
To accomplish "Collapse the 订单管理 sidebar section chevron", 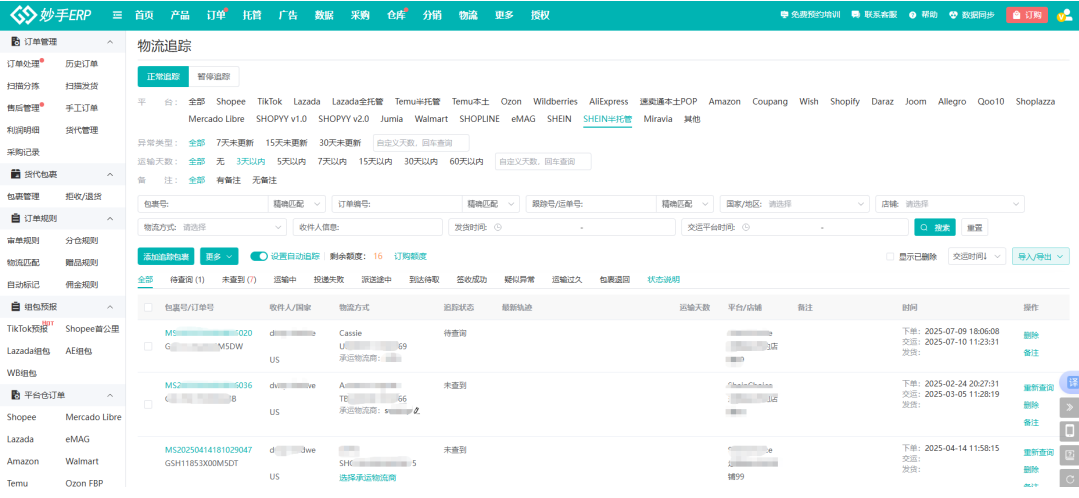I will [110, 43].
